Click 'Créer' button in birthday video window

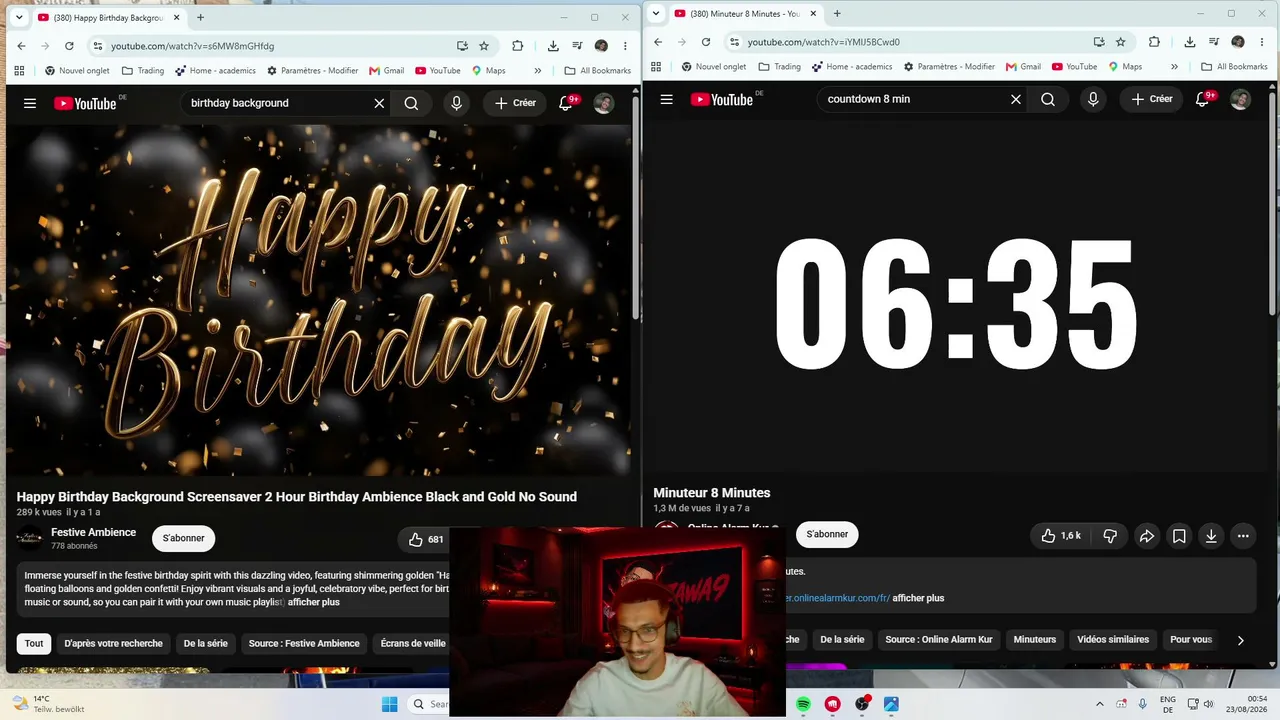pyautogui.click(x=516, y=103)
